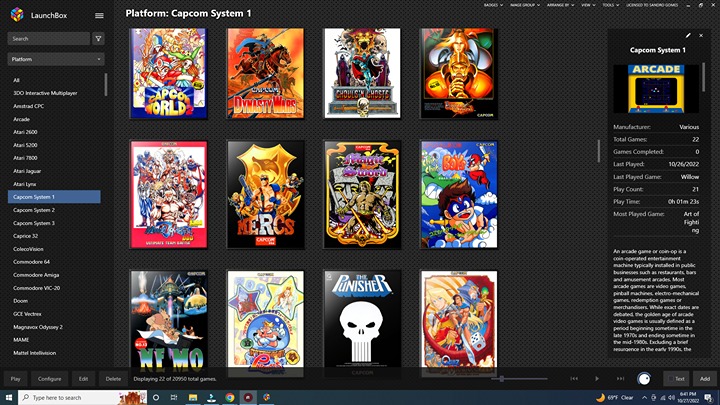
Task: Click the Arcade platform image in details panel
Action: click(x=656, y=89)
